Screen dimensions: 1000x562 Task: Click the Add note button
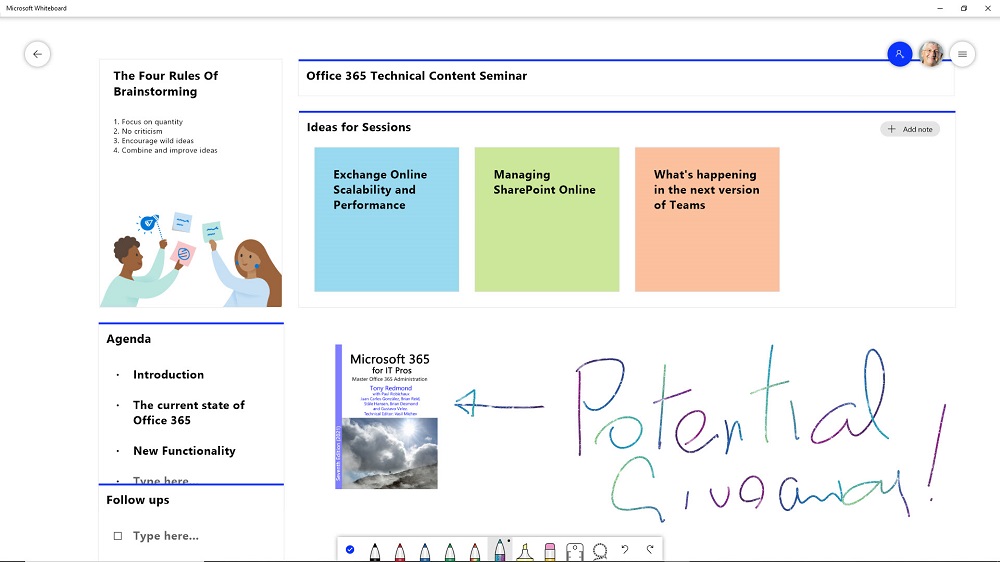click(910, 129)
